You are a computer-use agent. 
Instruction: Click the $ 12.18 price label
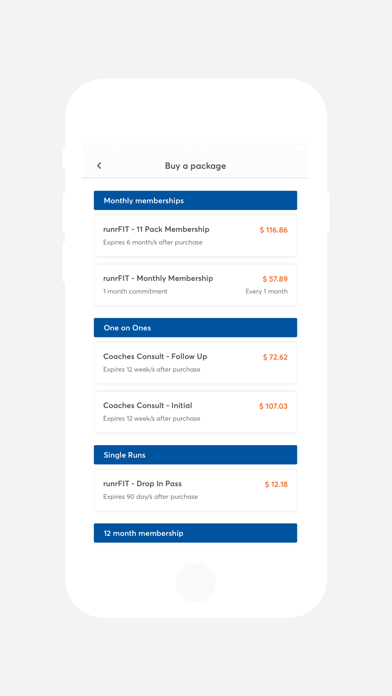276,484
